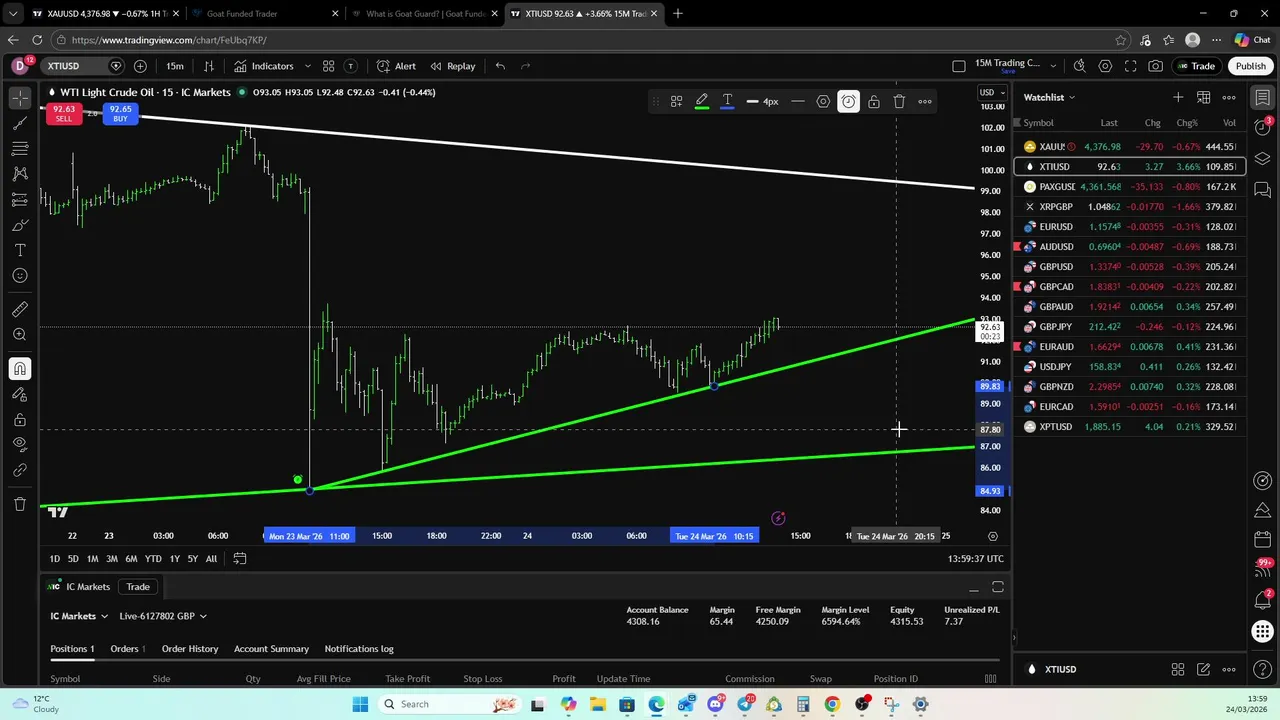Image resolution: width=1280 pixels, height=720 pixels.
Task: Select the crosshair cursor tool
Action: [20, 97]
